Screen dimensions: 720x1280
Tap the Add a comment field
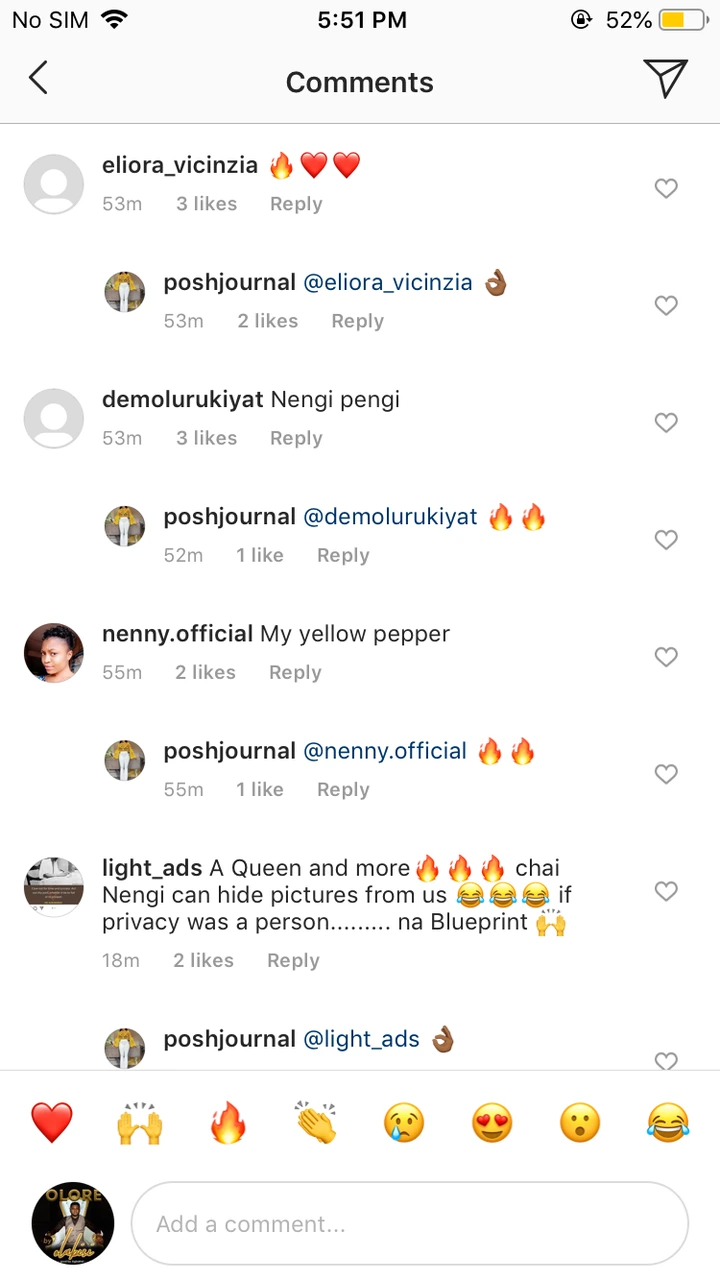click(x=410, y=1224)
